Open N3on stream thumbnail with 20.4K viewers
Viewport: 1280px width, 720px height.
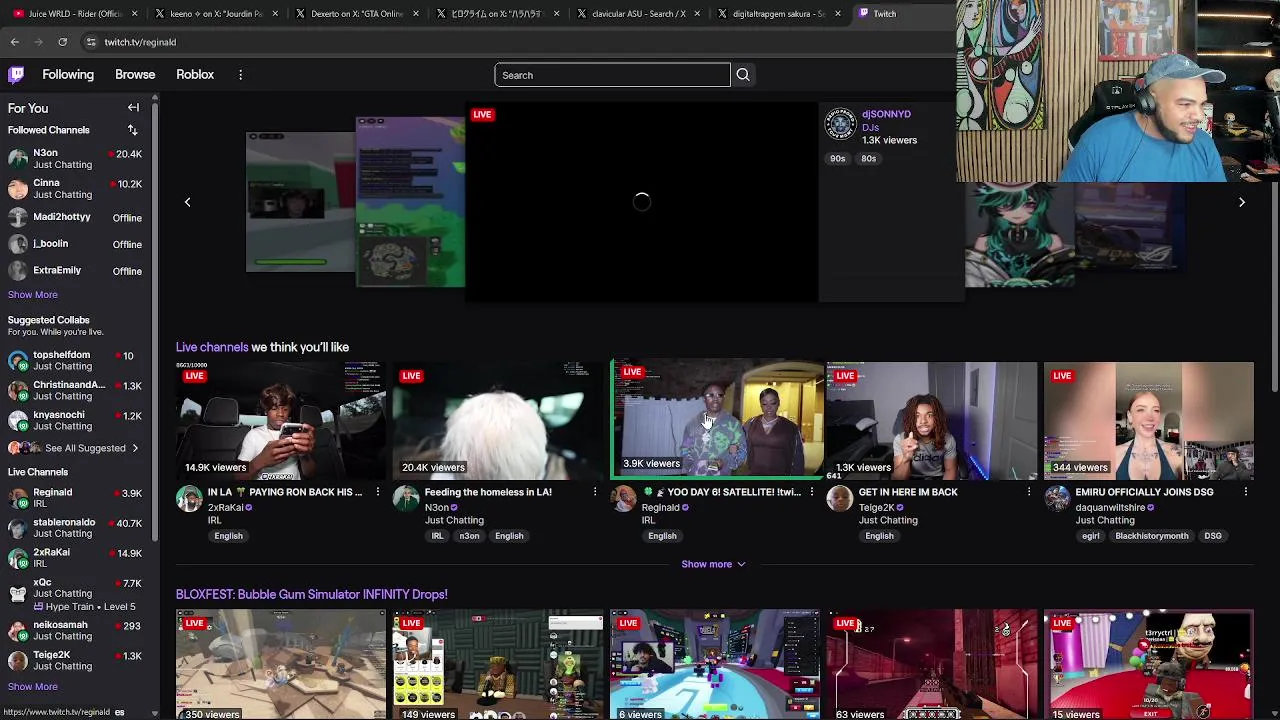tap(498, 421)
